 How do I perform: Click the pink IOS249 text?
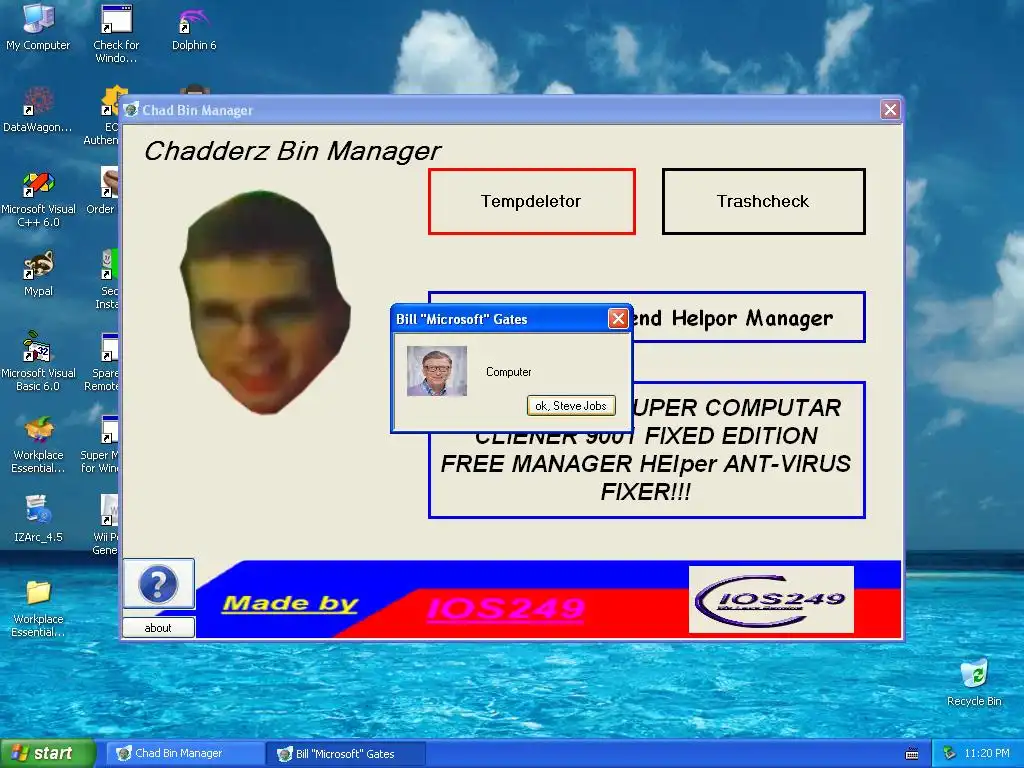coord(505,609)
